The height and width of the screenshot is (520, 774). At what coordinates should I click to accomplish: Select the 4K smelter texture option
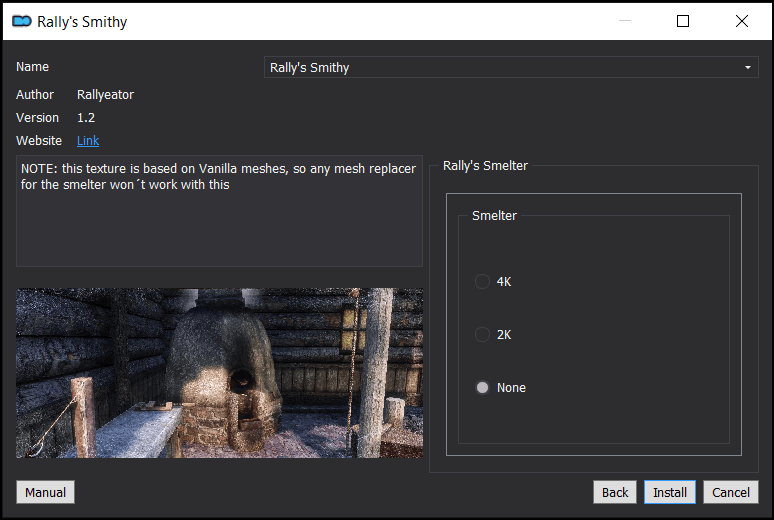[x=493, y=281]
